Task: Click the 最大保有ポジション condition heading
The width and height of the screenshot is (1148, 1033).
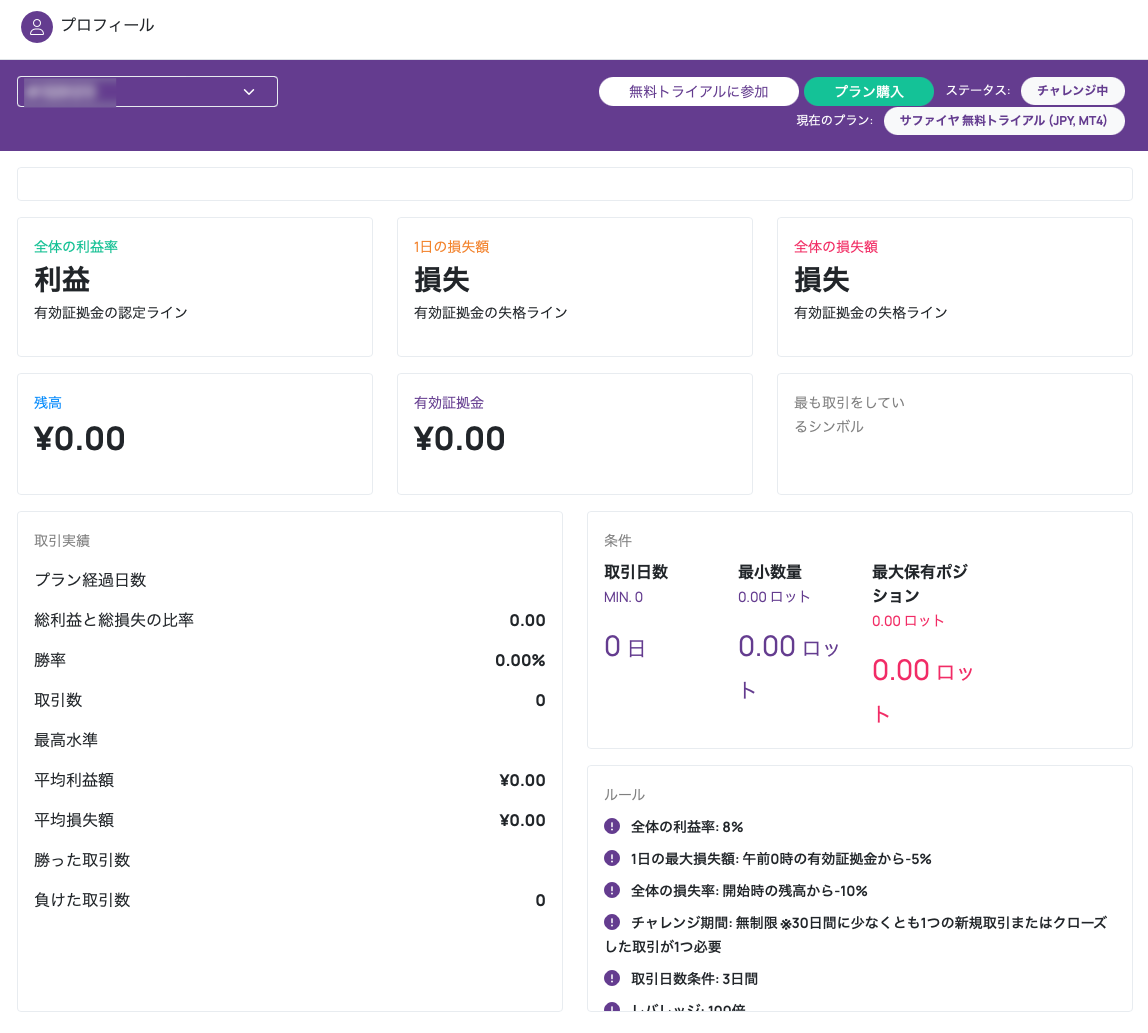Action: pyautogui.click(x=920, y=583)
